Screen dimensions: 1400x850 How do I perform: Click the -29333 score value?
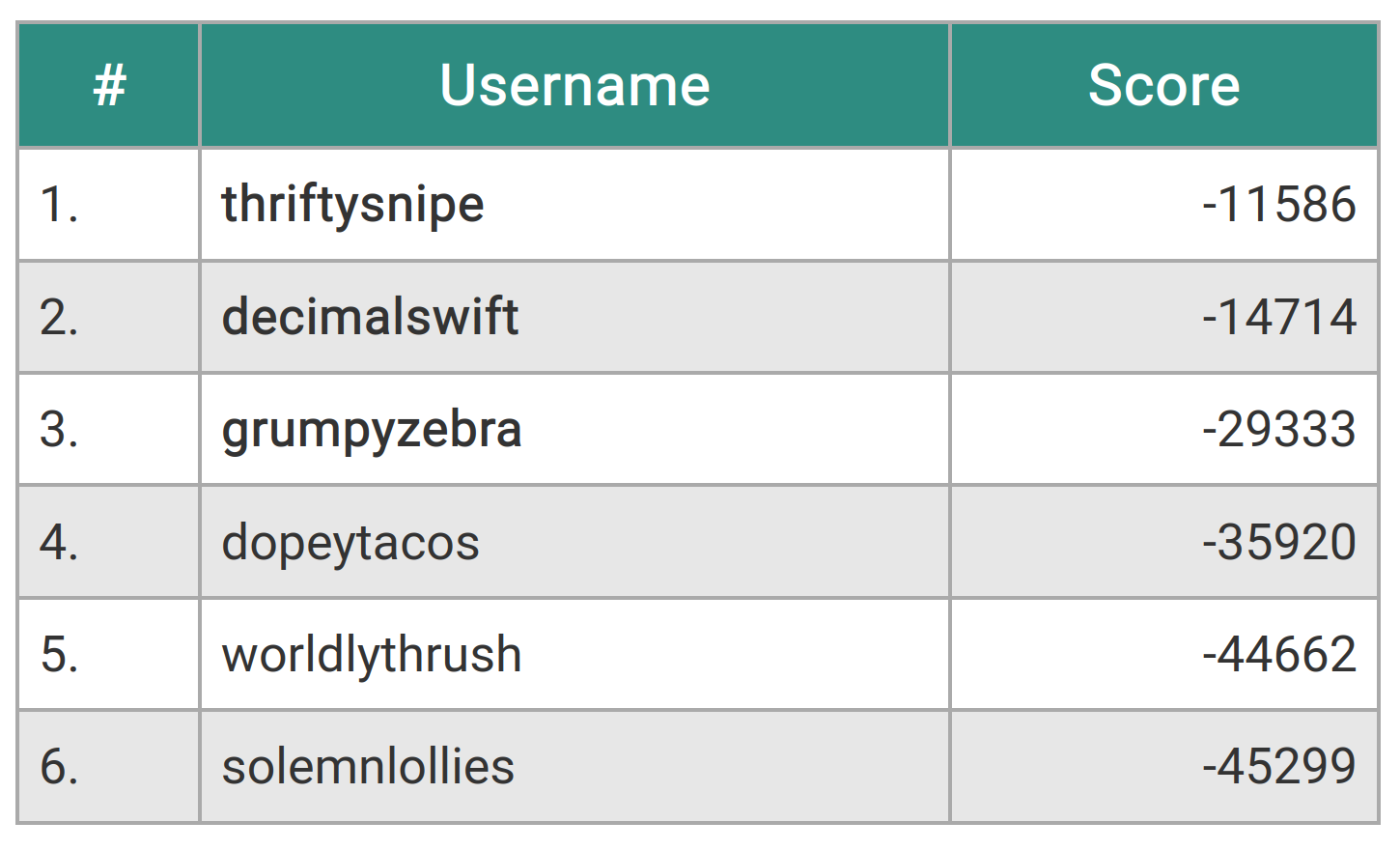(x=1278, y=430)
